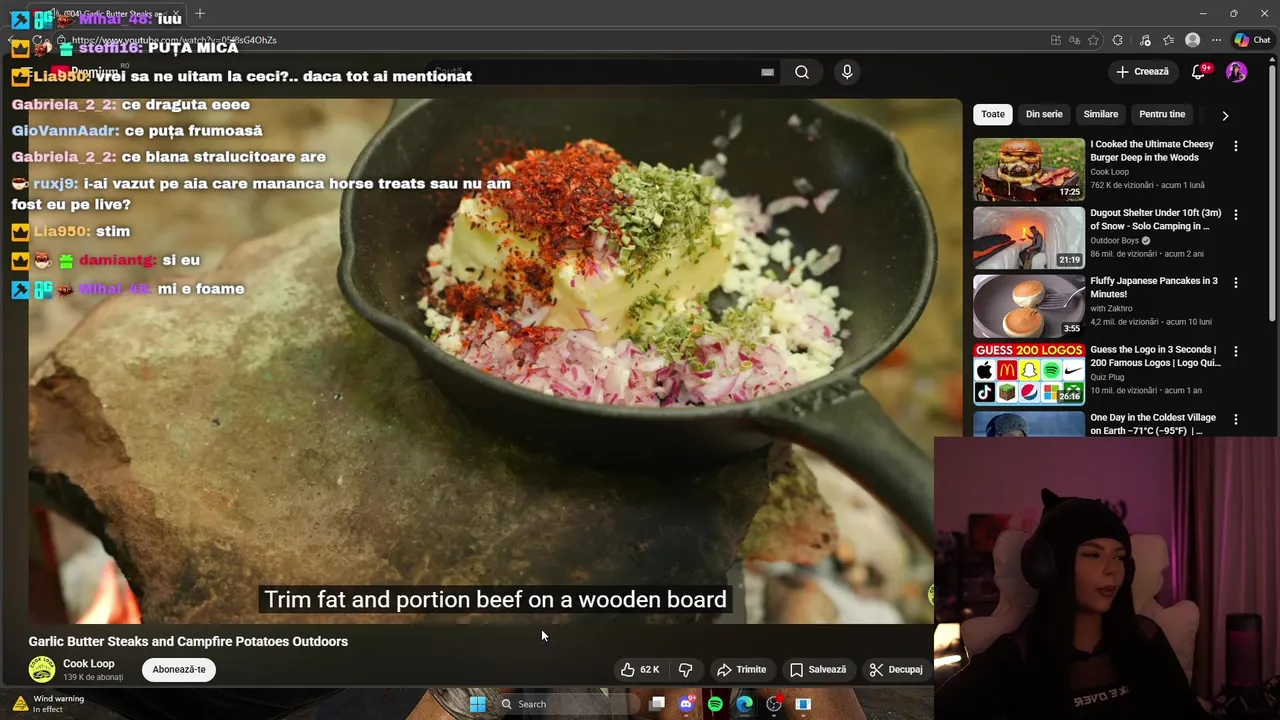Open options menu for Coldest Village video
This screenshot has height=720, width=1280.
(x=1236, y=419)
